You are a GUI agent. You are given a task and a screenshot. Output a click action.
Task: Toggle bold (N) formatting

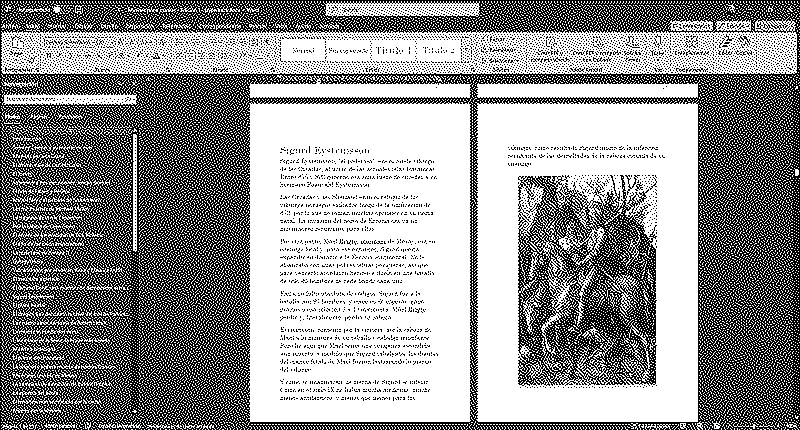(x=48, y=58)
